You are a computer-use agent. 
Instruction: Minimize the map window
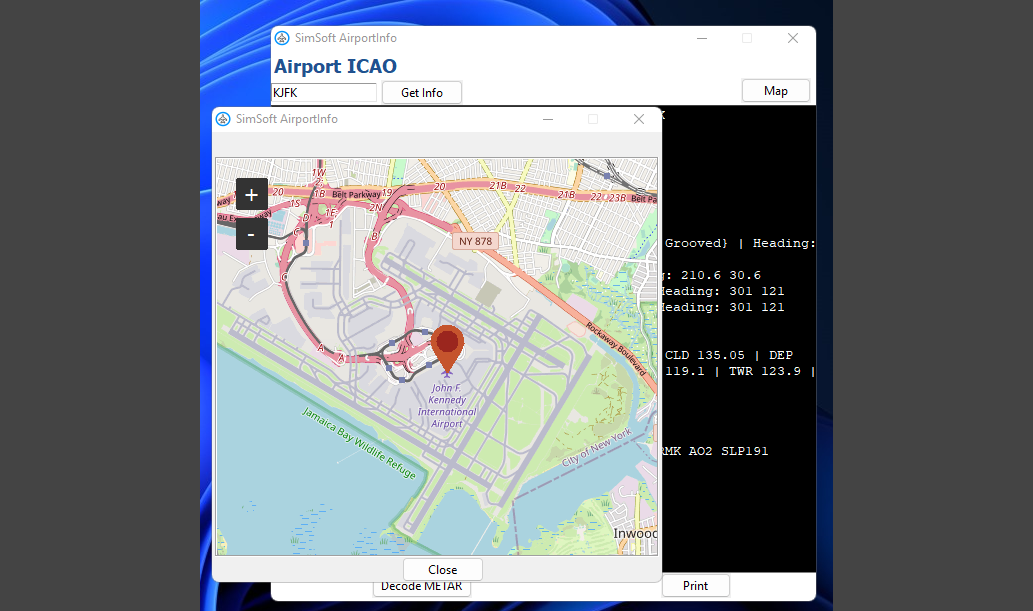click(x=548, y=119)
